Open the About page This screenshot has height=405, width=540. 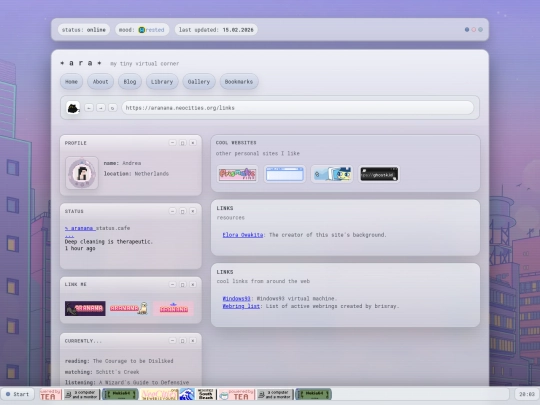click(x=100, y=82)
